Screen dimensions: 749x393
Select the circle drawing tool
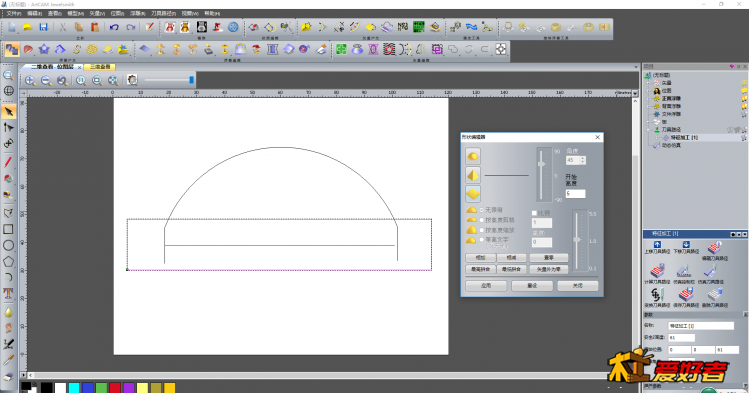pos(8,245)
